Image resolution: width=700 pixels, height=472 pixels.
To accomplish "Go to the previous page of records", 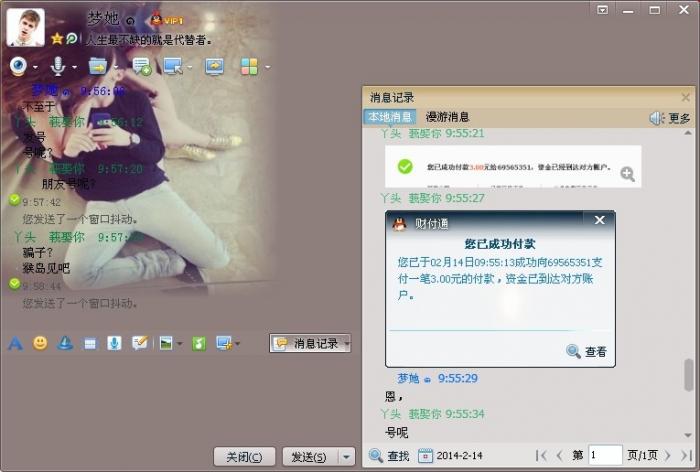I will [x=559, y=455].
